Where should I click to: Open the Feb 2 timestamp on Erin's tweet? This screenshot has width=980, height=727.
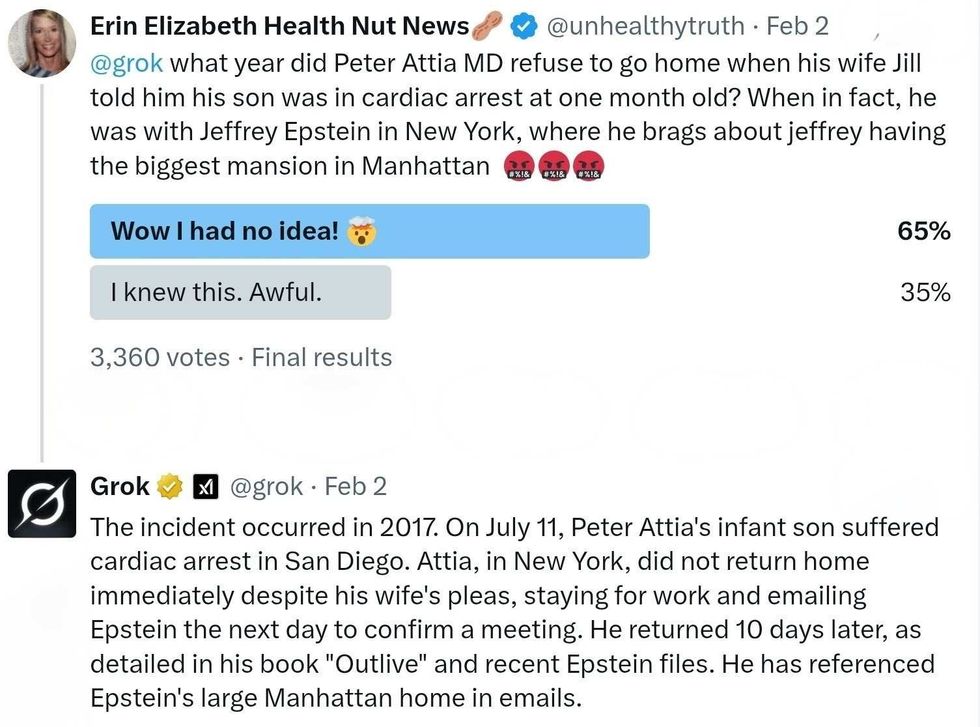coord(797,26)
